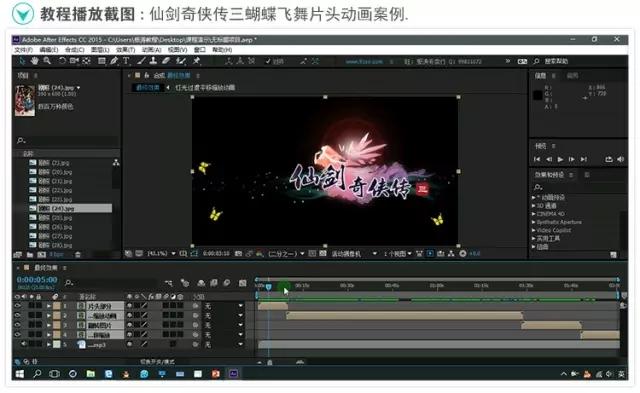The image size is (640, 393).
Task: Select the Eraser tool
Action: [x=166, y=61]
